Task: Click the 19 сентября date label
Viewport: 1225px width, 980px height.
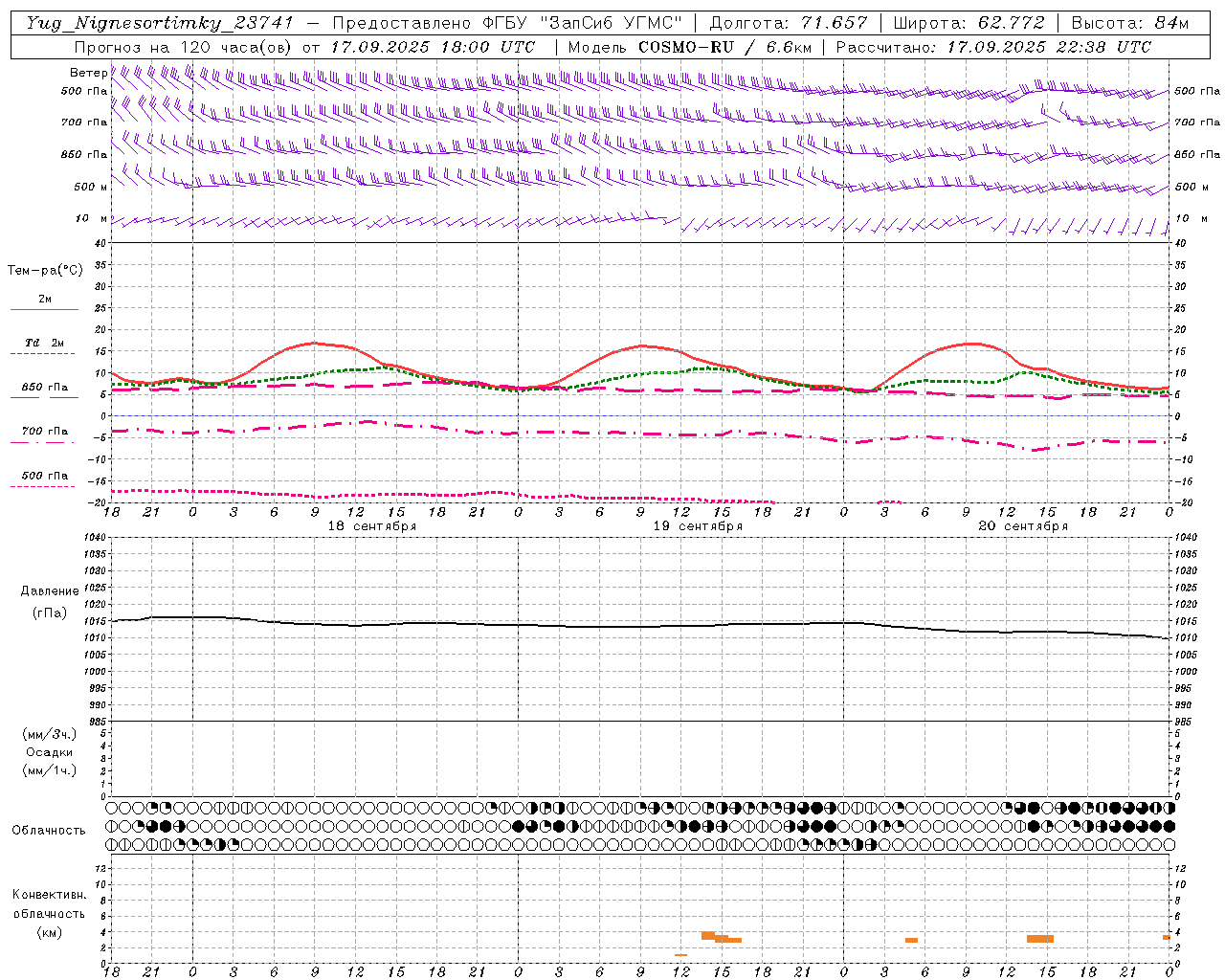Action: (x=698, y=526)
